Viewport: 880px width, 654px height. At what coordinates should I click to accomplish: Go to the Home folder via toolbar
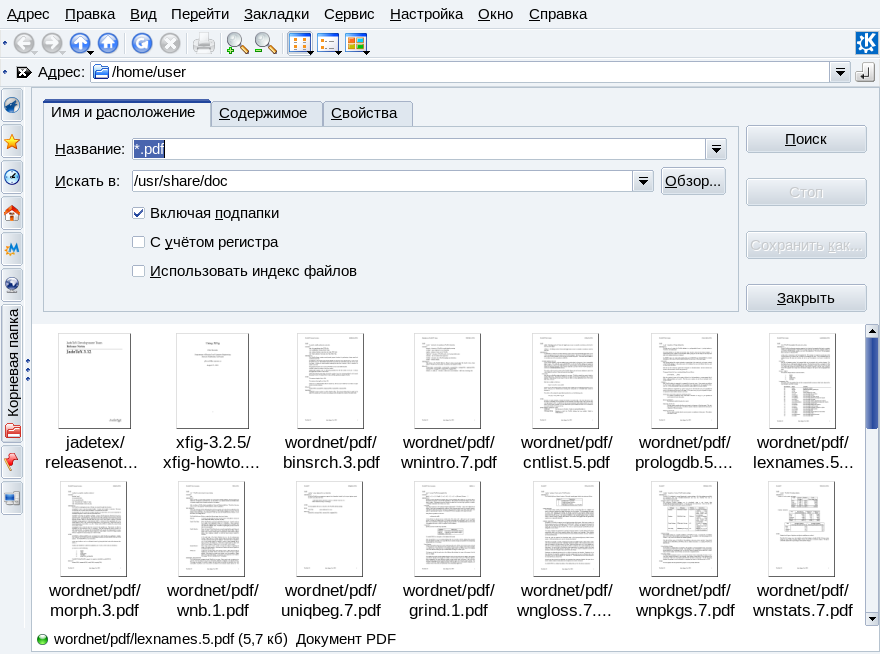108,43
